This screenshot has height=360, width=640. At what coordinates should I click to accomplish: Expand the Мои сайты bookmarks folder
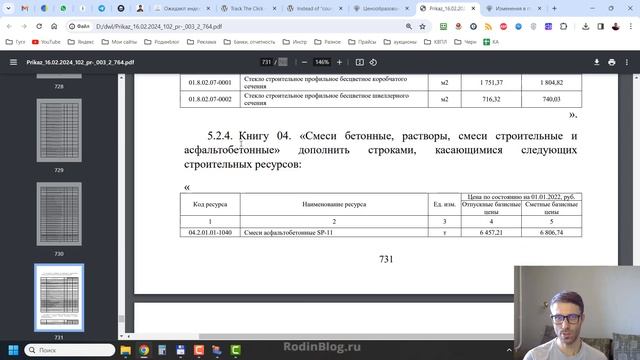(119, 42)
